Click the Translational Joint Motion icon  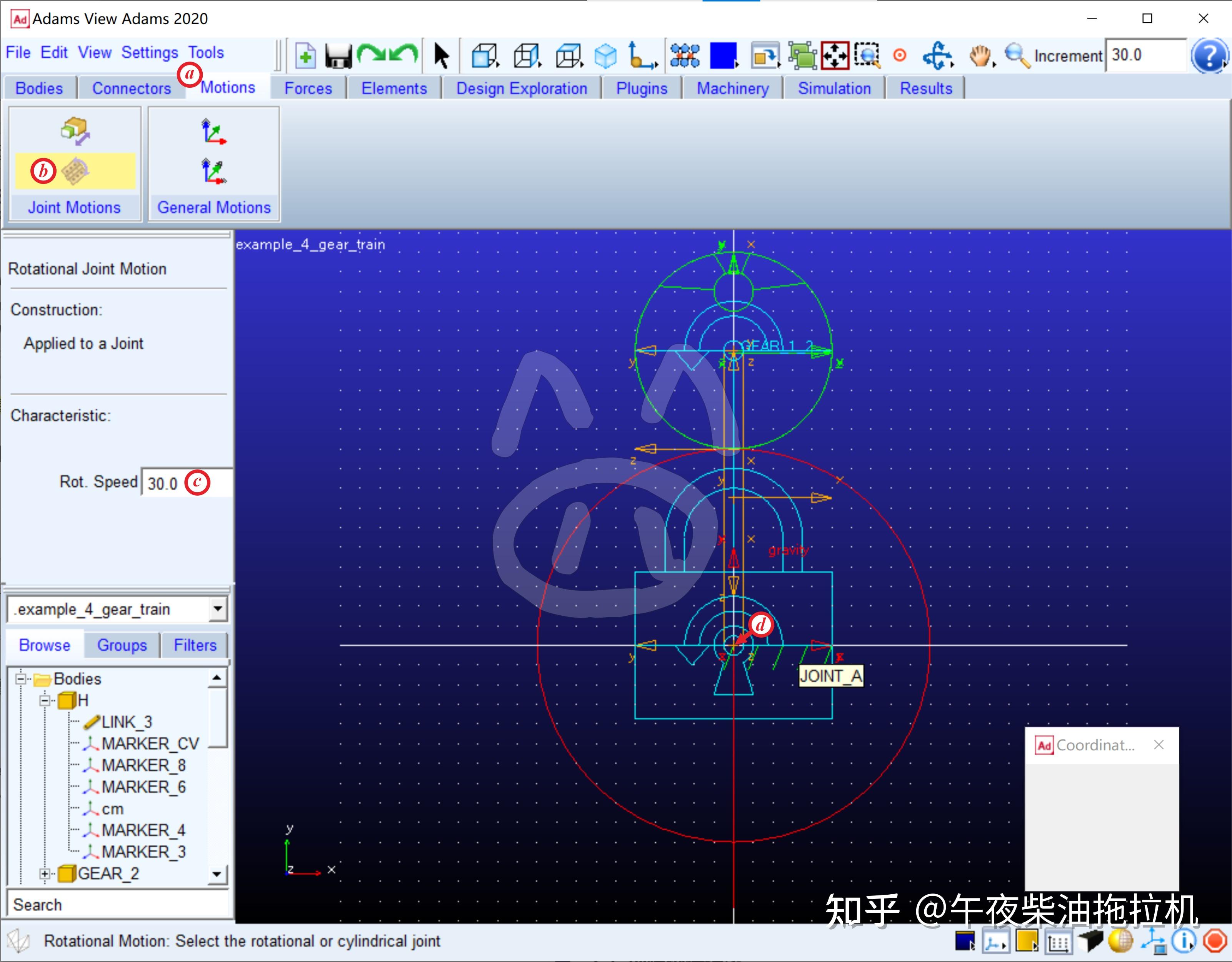click(x=75, y=132)
